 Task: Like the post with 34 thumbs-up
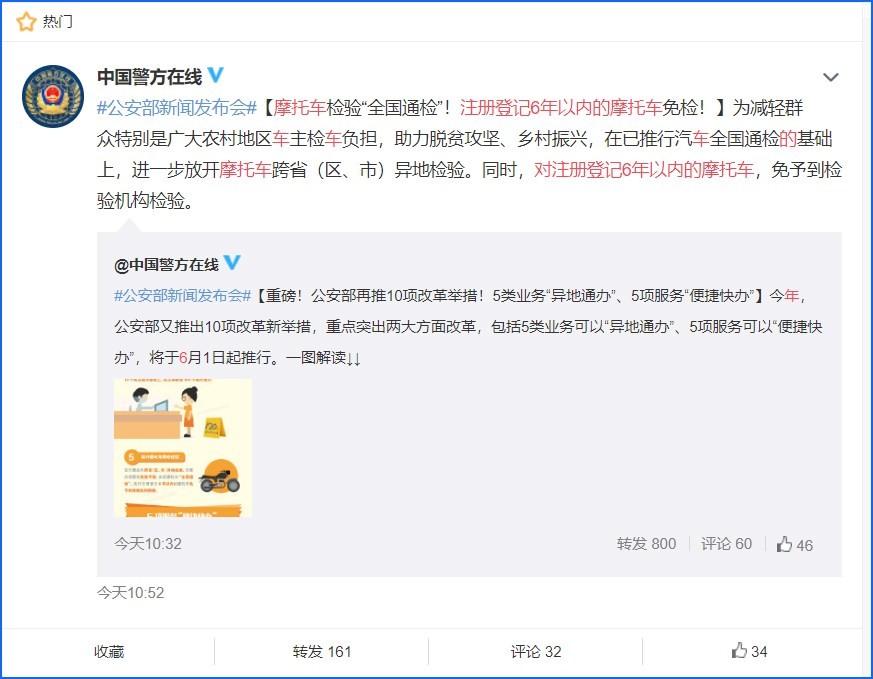[749, 651]
